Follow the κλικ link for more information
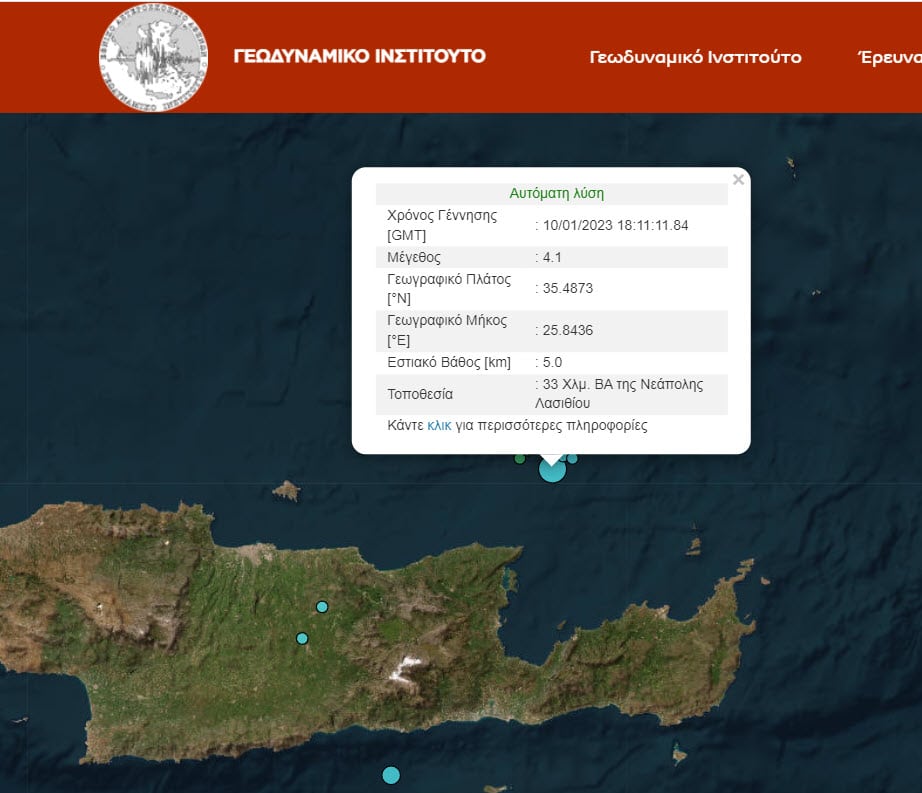The height and width of the screenshot is (793, 922). pyautogui.click(x=439, y=425)
